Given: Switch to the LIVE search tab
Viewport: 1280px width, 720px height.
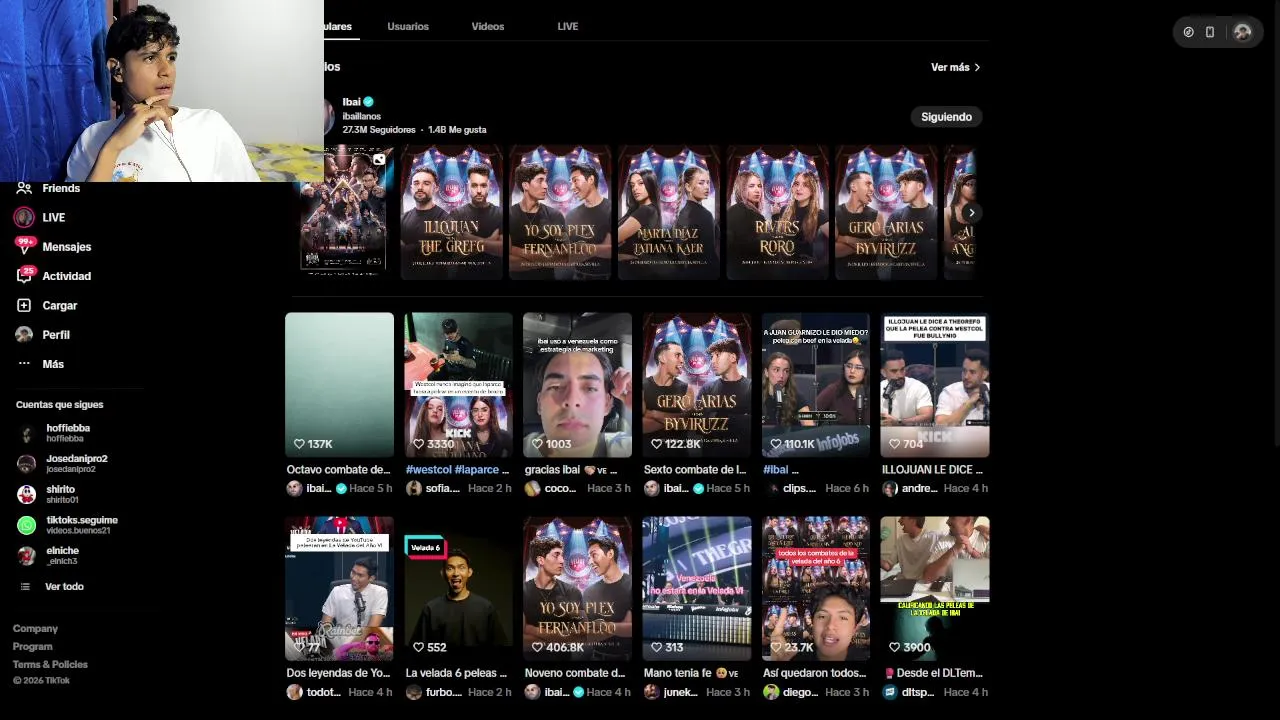Looking at the screenshot, I should click(x=568, y=26).
